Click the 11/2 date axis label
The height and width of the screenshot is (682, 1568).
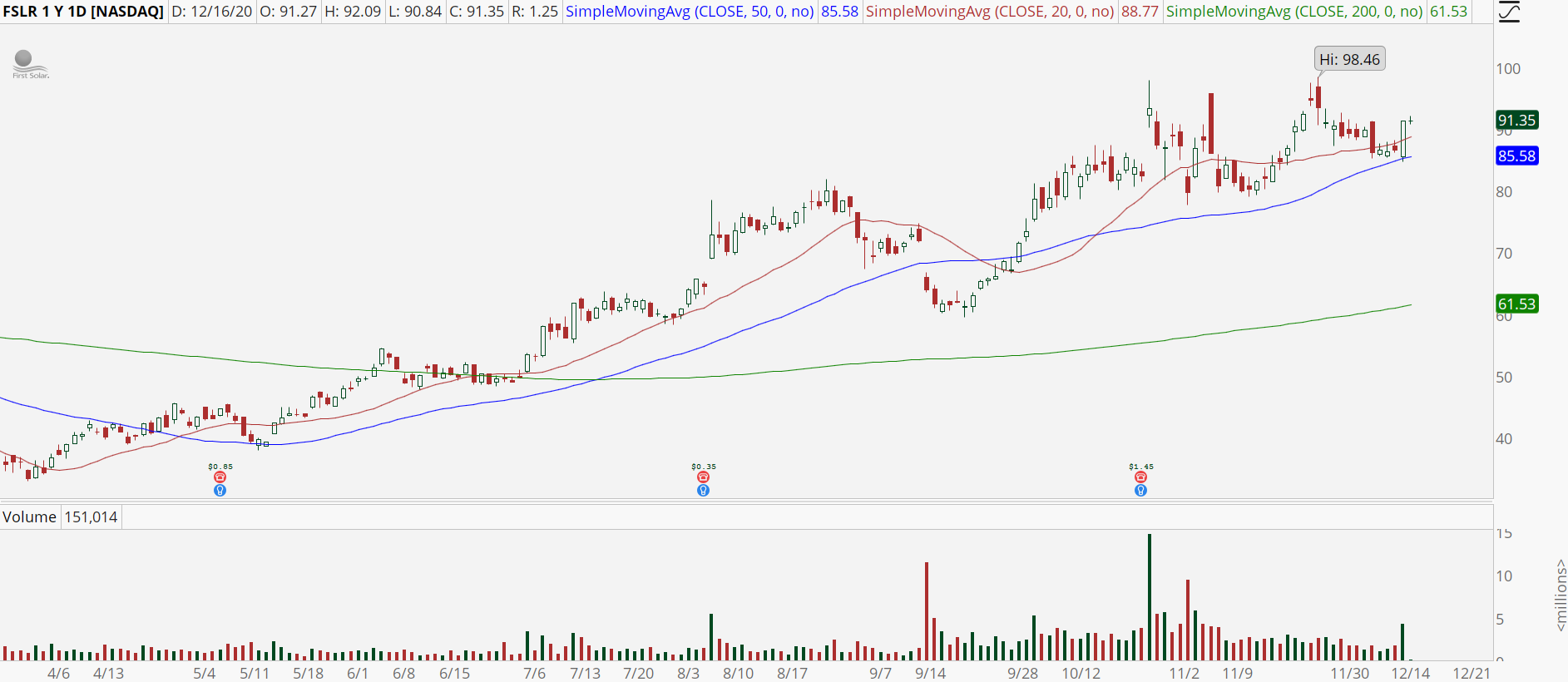pyautogui.click(x=1184, y=673)
